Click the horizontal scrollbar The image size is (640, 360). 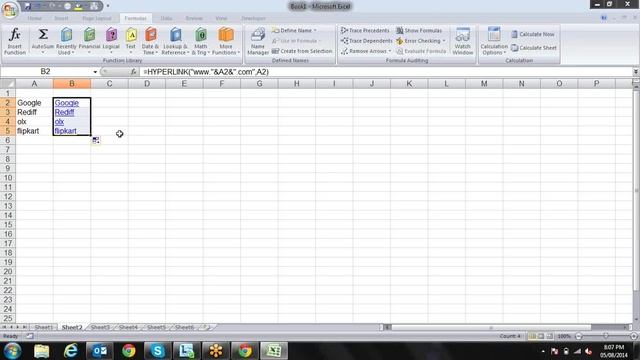[491, 327]
